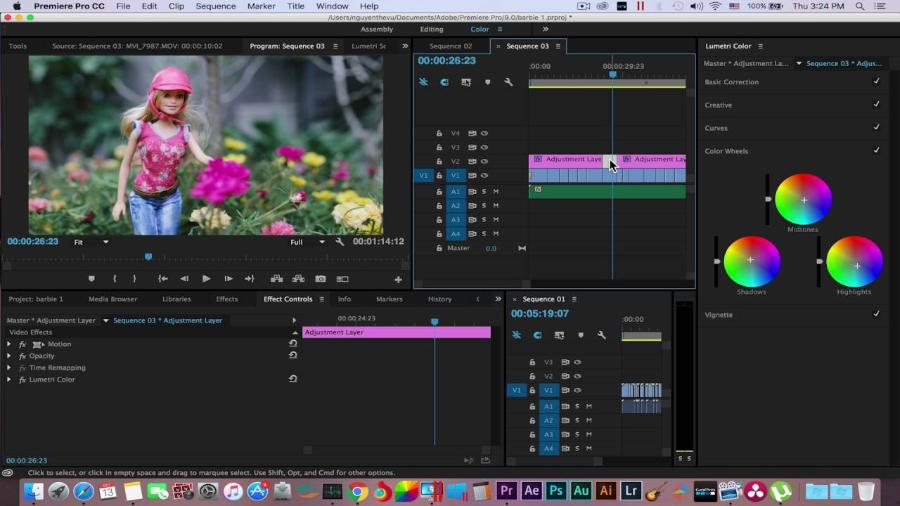Go to In point in Program monitor
The width and height of the screenshot is (900, 506).
pyautogui.click(x=163, y=279)
